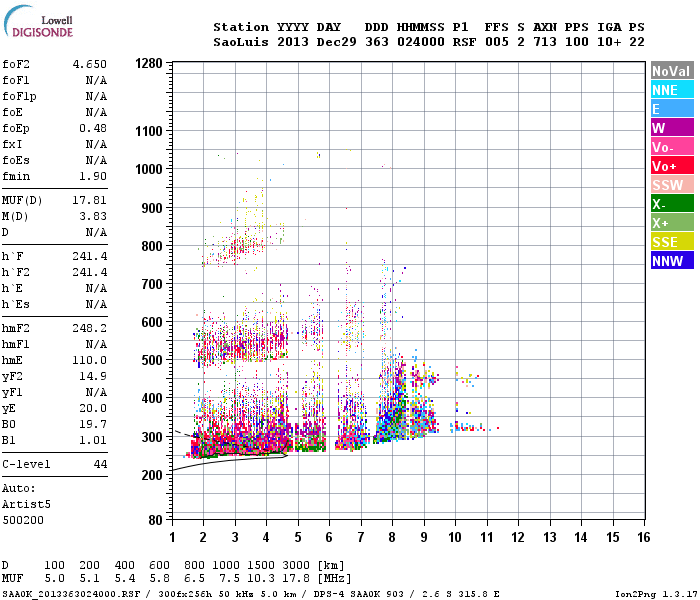Click the 363 day-of-year value
This screenshot has height=600, width=700.
[x=377, y=42]
